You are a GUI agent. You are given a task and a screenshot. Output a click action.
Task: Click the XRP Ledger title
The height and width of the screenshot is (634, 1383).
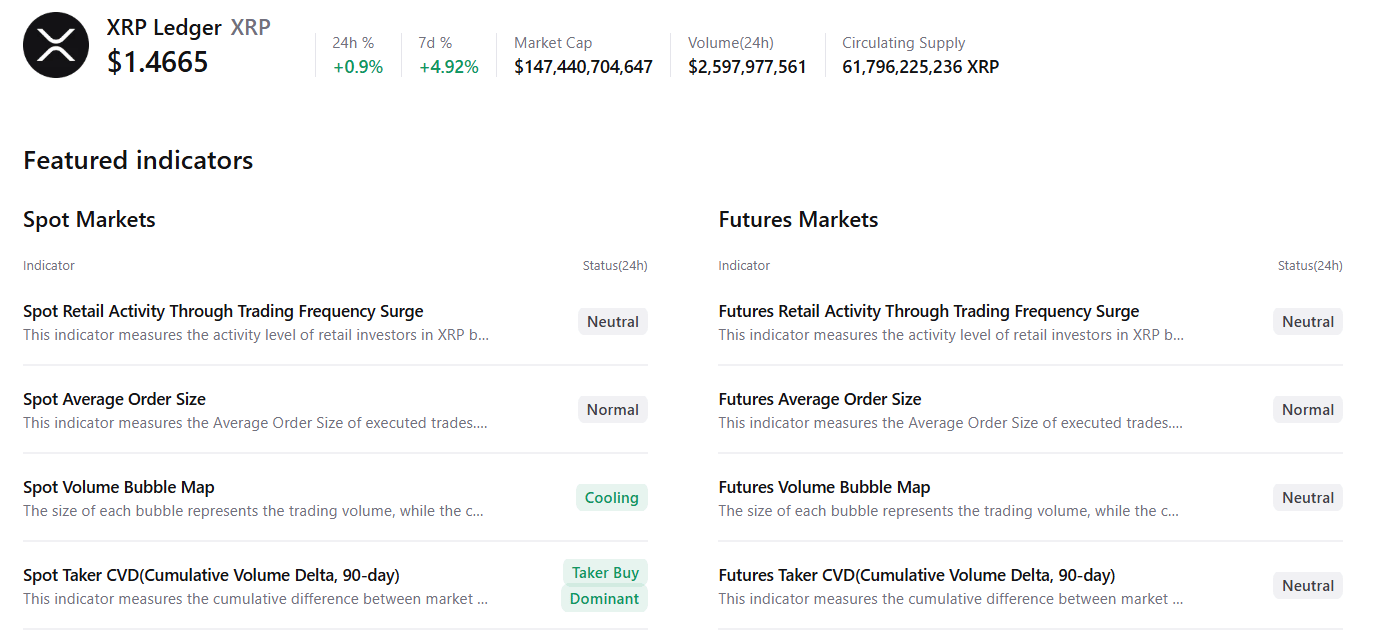pyautogui.click(x=164, y=28)
